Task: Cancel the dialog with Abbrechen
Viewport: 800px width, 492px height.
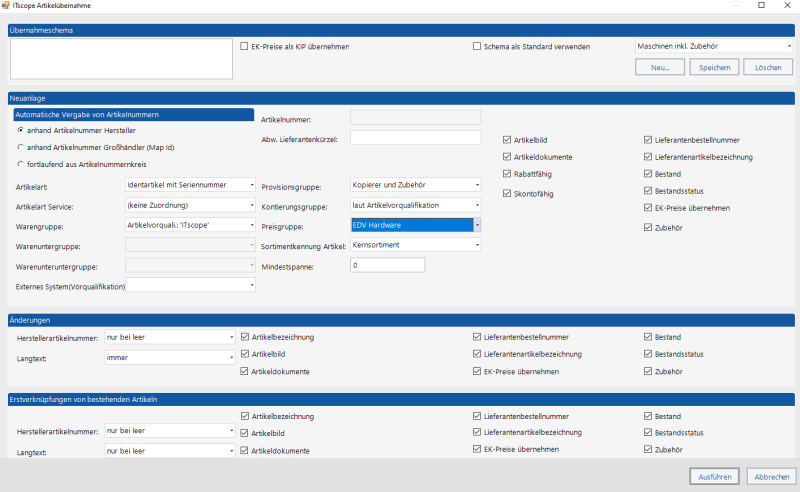Action: tap(771, 477)
